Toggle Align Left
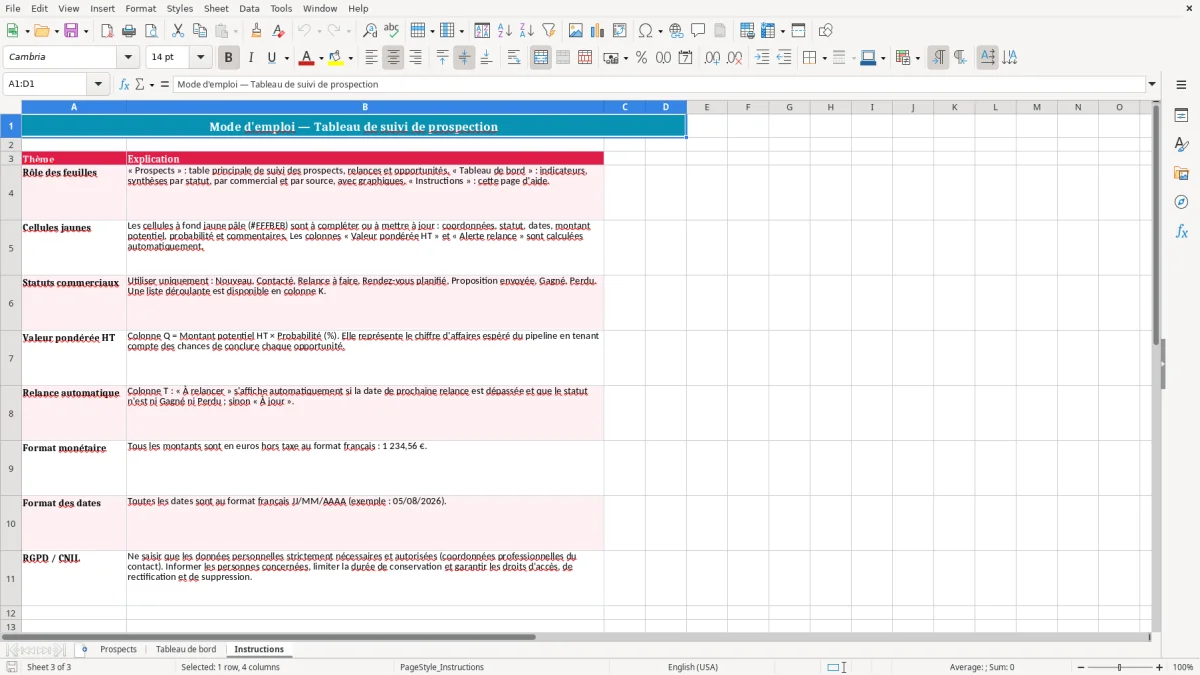This screenshot has width=1200, height=675. click(371, 58)
